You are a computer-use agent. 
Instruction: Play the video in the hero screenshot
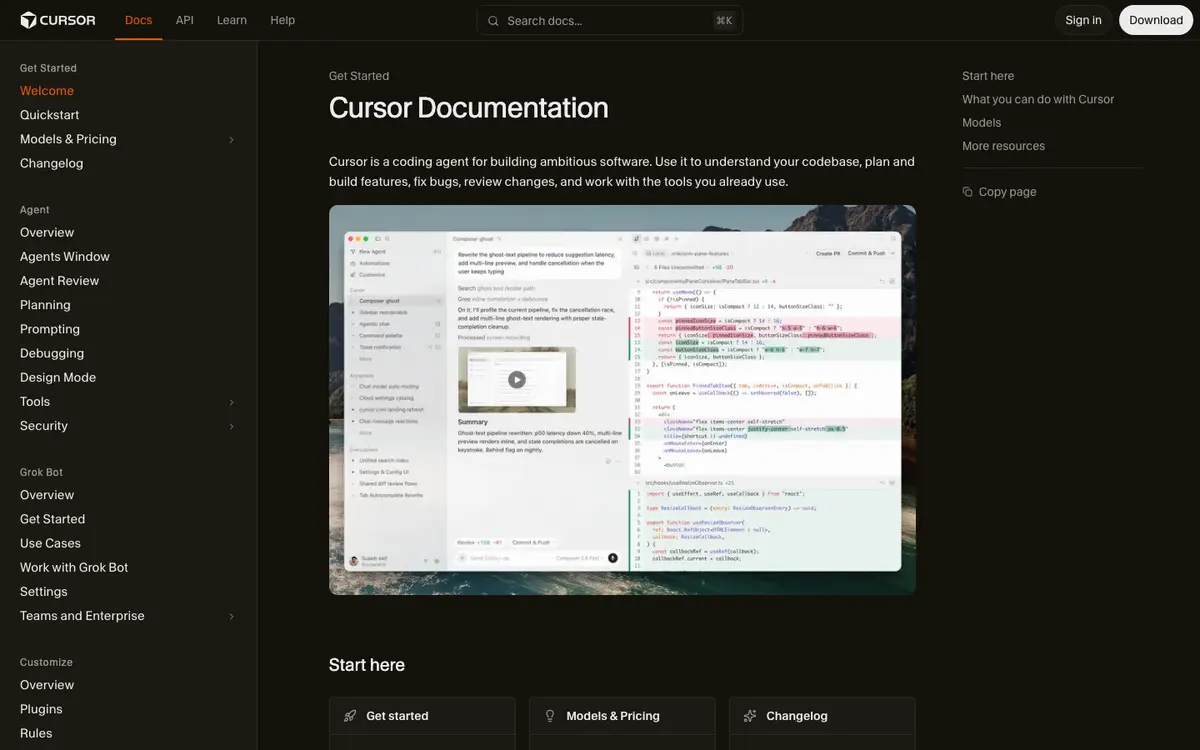(x=516, y=379)
